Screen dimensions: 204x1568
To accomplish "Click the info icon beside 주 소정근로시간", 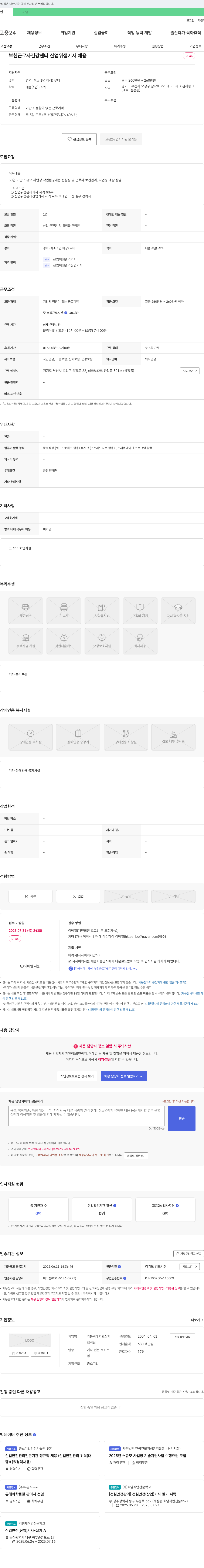I will point(66,313).
